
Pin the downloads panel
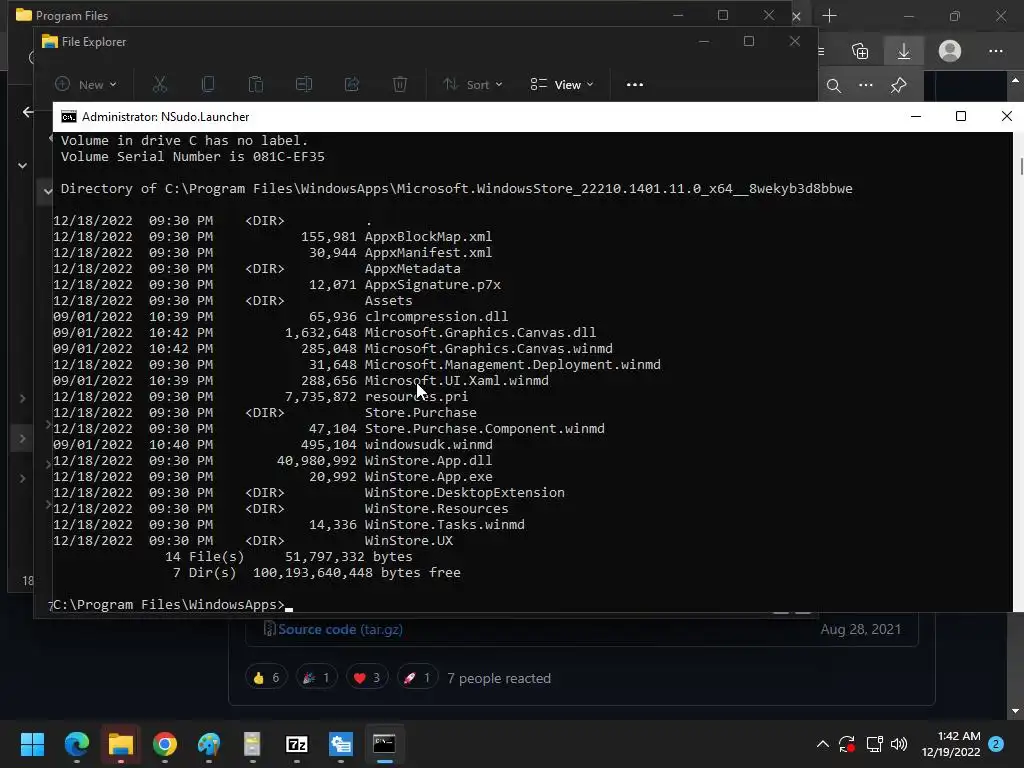point(899,85)
